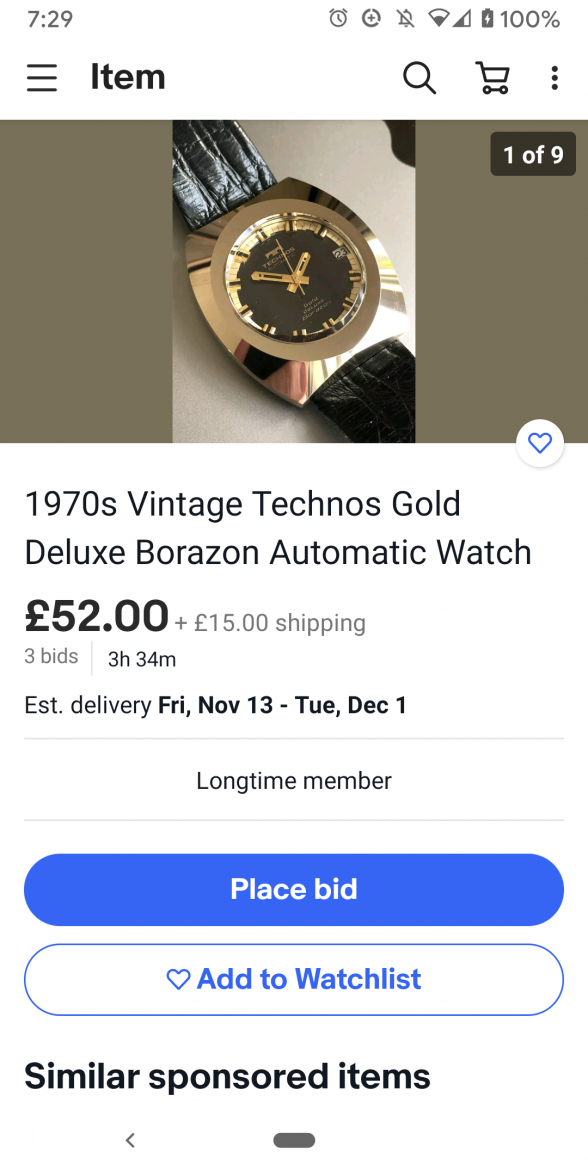Tap the £15.00 shipping details
Image resolution: width=588 pixels, height=1176 pixels.
pyautogui.click(x=271, y=622)
